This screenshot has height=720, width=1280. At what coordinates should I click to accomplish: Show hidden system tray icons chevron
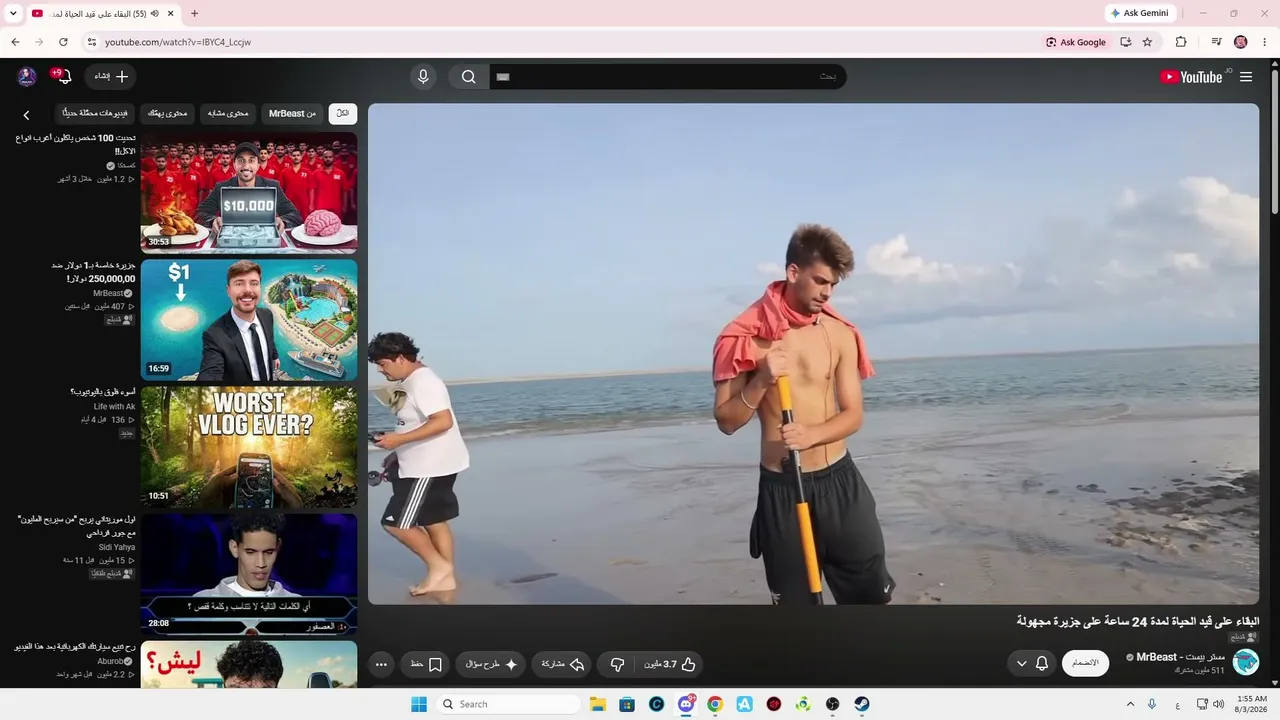coord(1131,704)
